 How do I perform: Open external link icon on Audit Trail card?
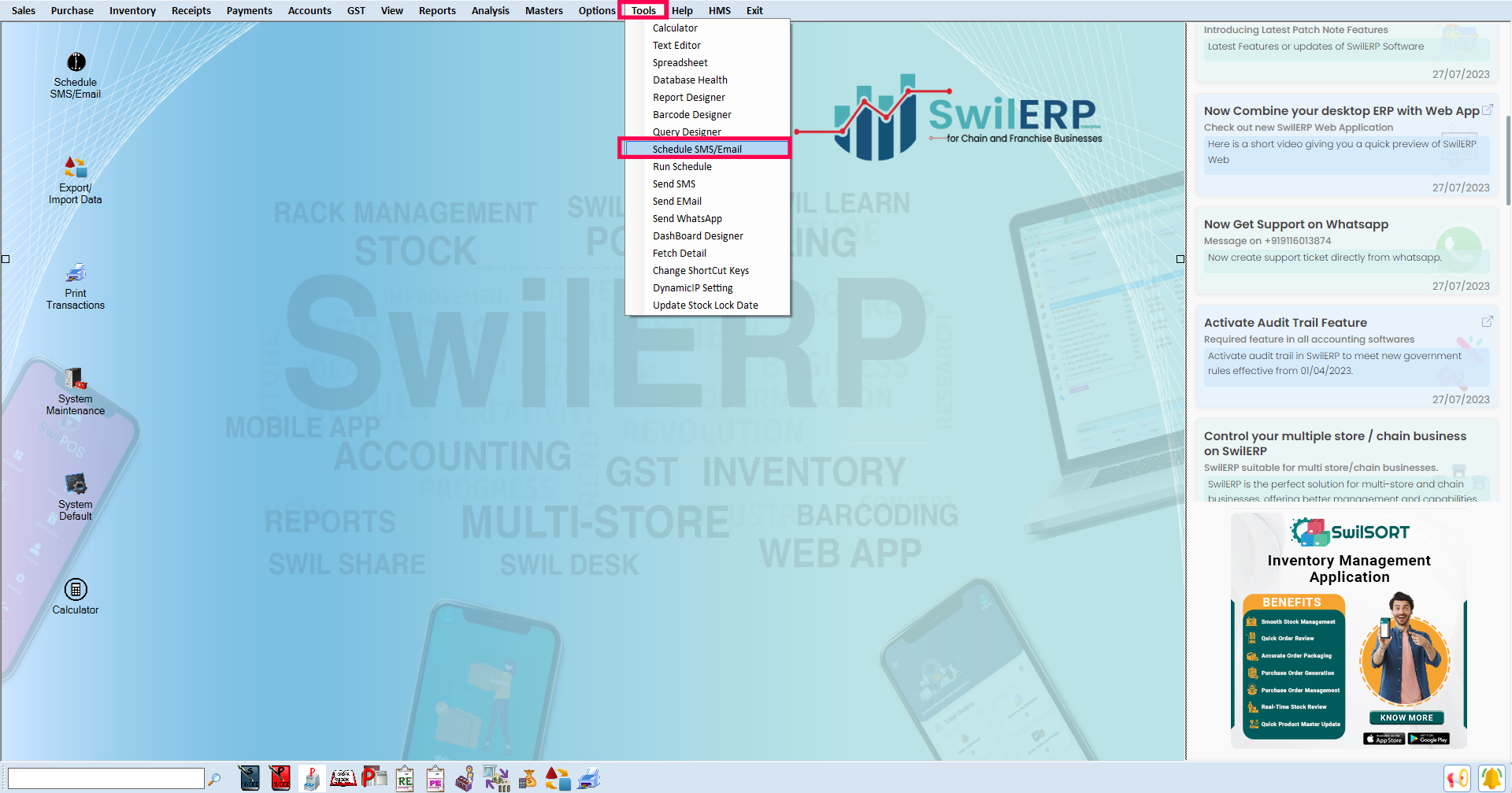(1487, 321)
